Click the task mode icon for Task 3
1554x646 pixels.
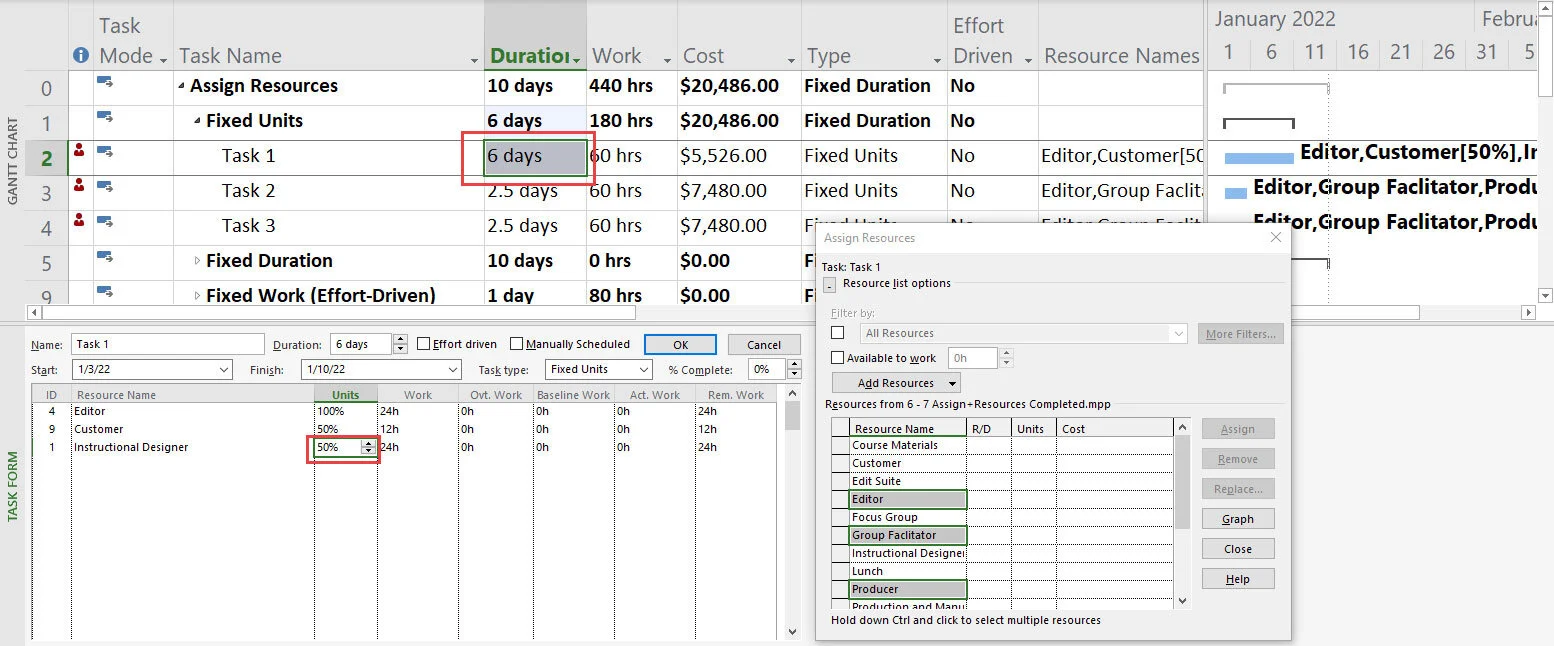[x=104, y=223]
